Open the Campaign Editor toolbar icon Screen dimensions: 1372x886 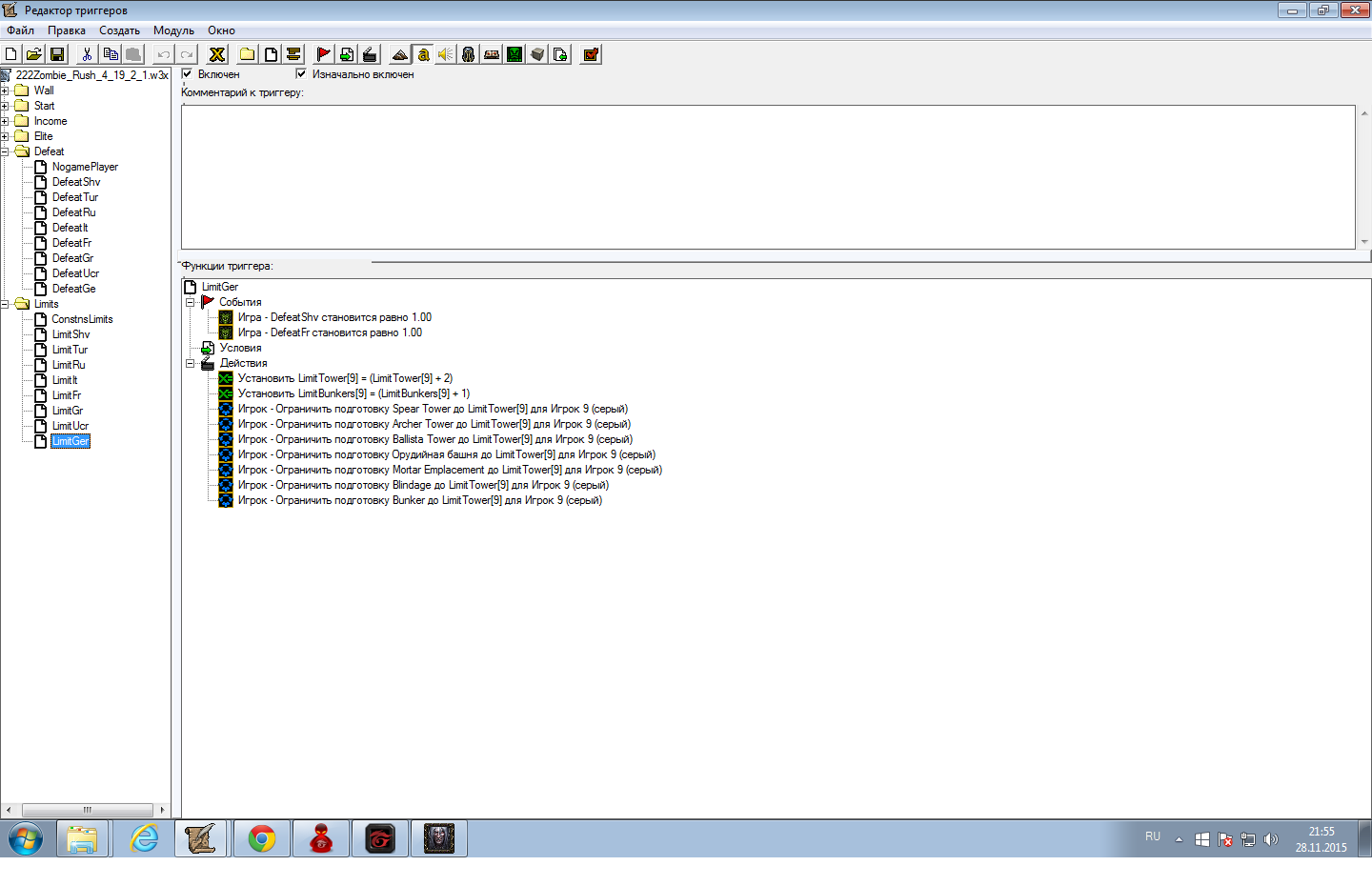click(492, 54)
